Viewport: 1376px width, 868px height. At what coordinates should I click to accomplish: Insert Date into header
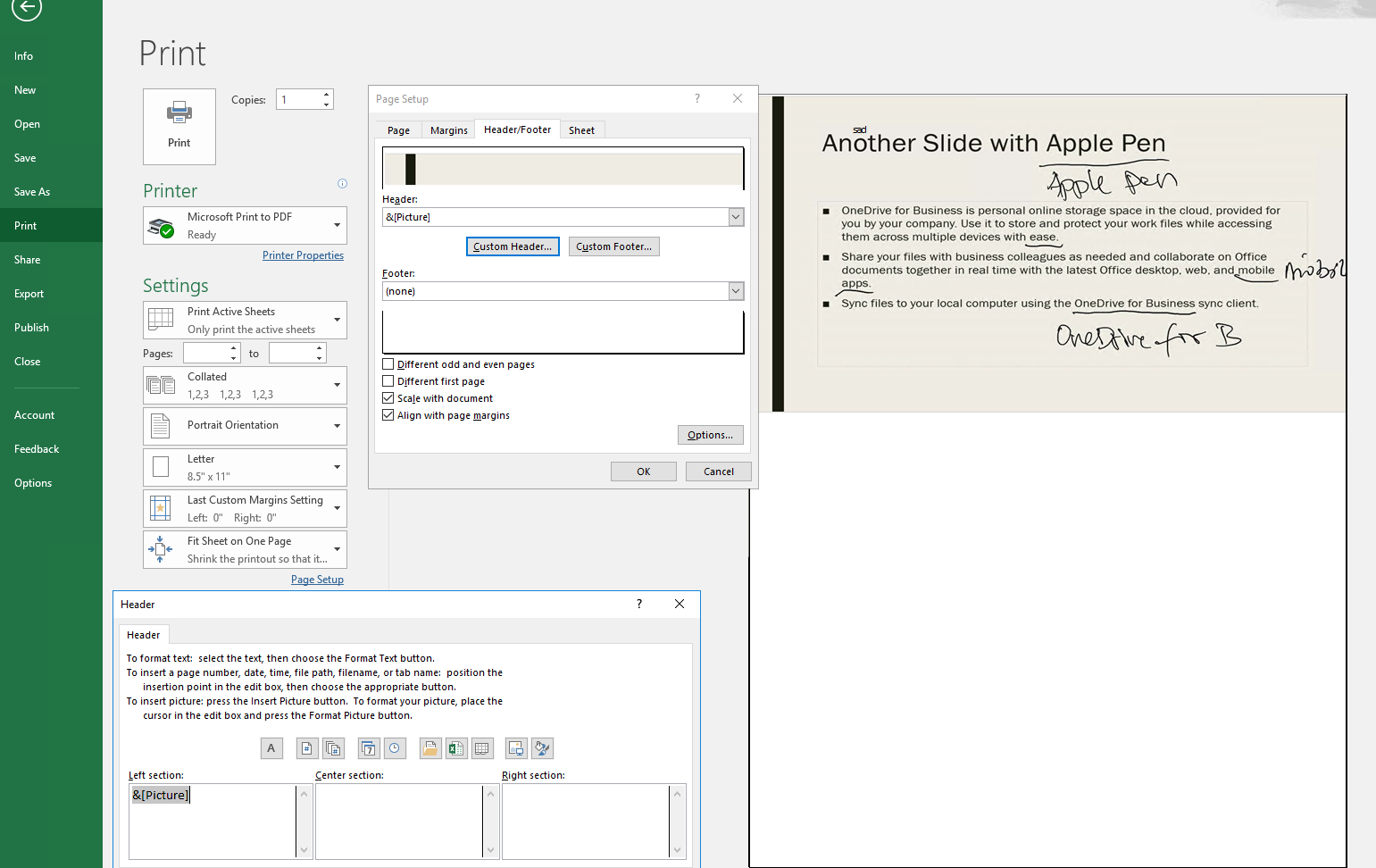[369, 748]
